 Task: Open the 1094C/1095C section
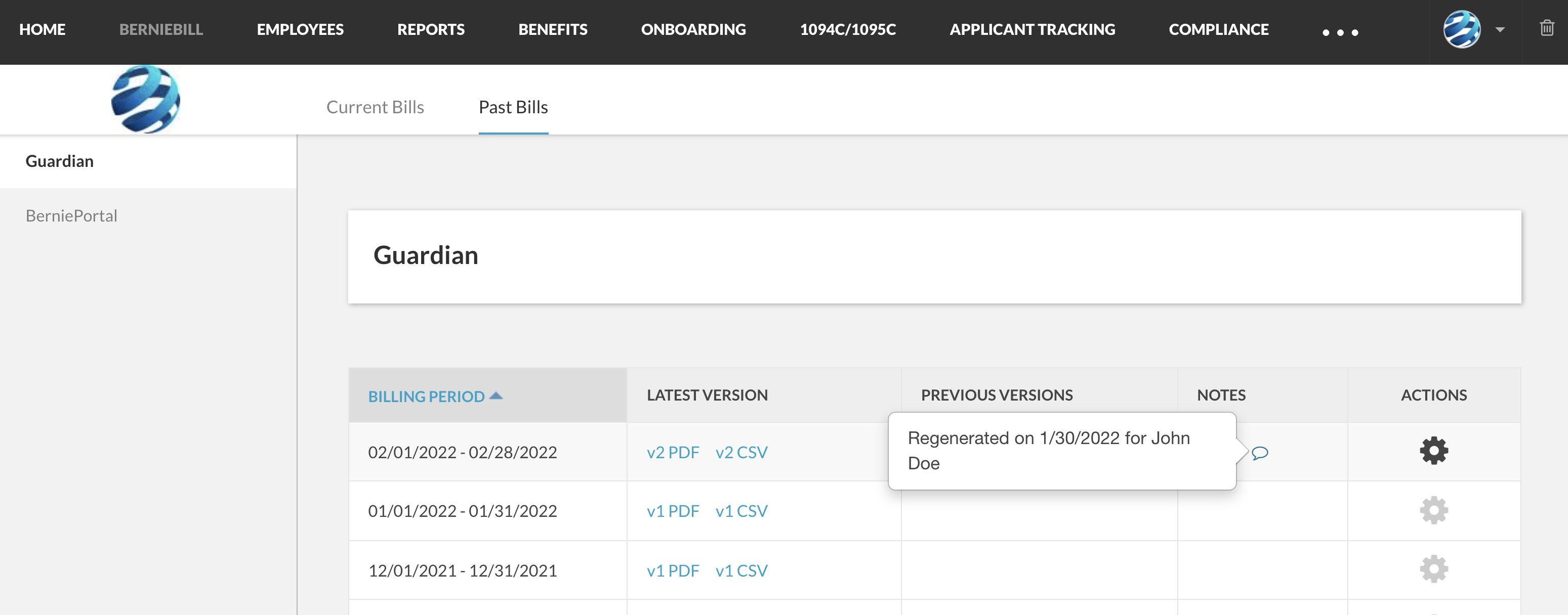point(848,29)
